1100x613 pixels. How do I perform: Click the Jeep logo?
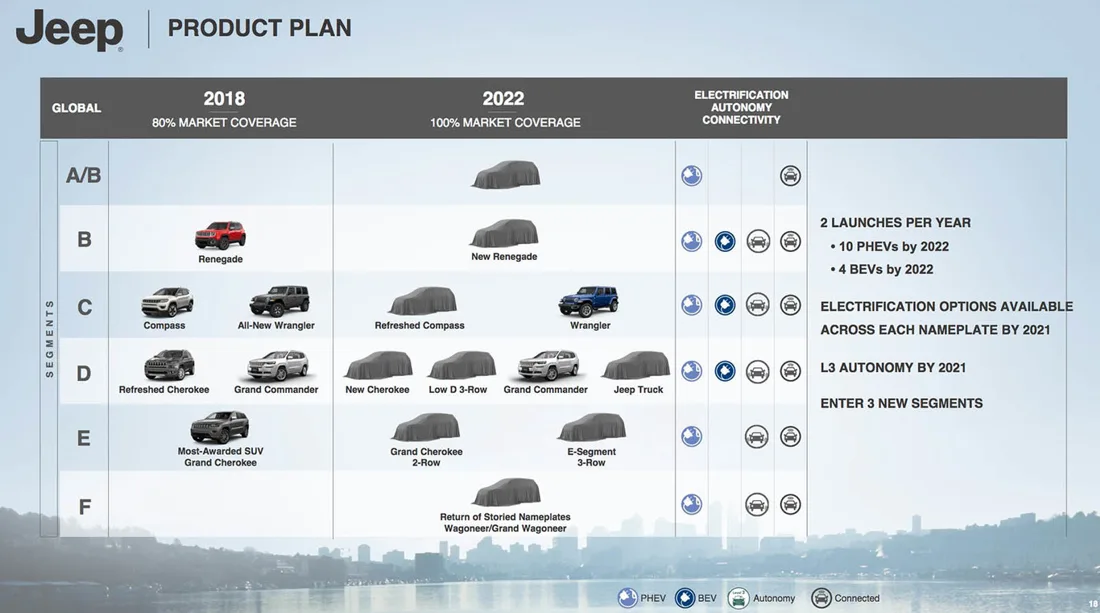coord(69,30)
